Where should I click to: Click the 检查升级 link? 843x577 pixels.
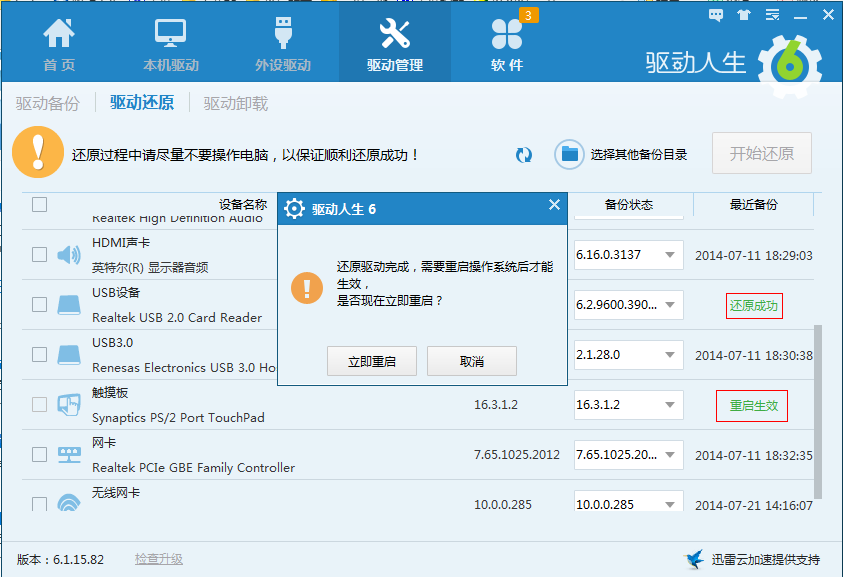pyautogui.click(x=159, y=559)
